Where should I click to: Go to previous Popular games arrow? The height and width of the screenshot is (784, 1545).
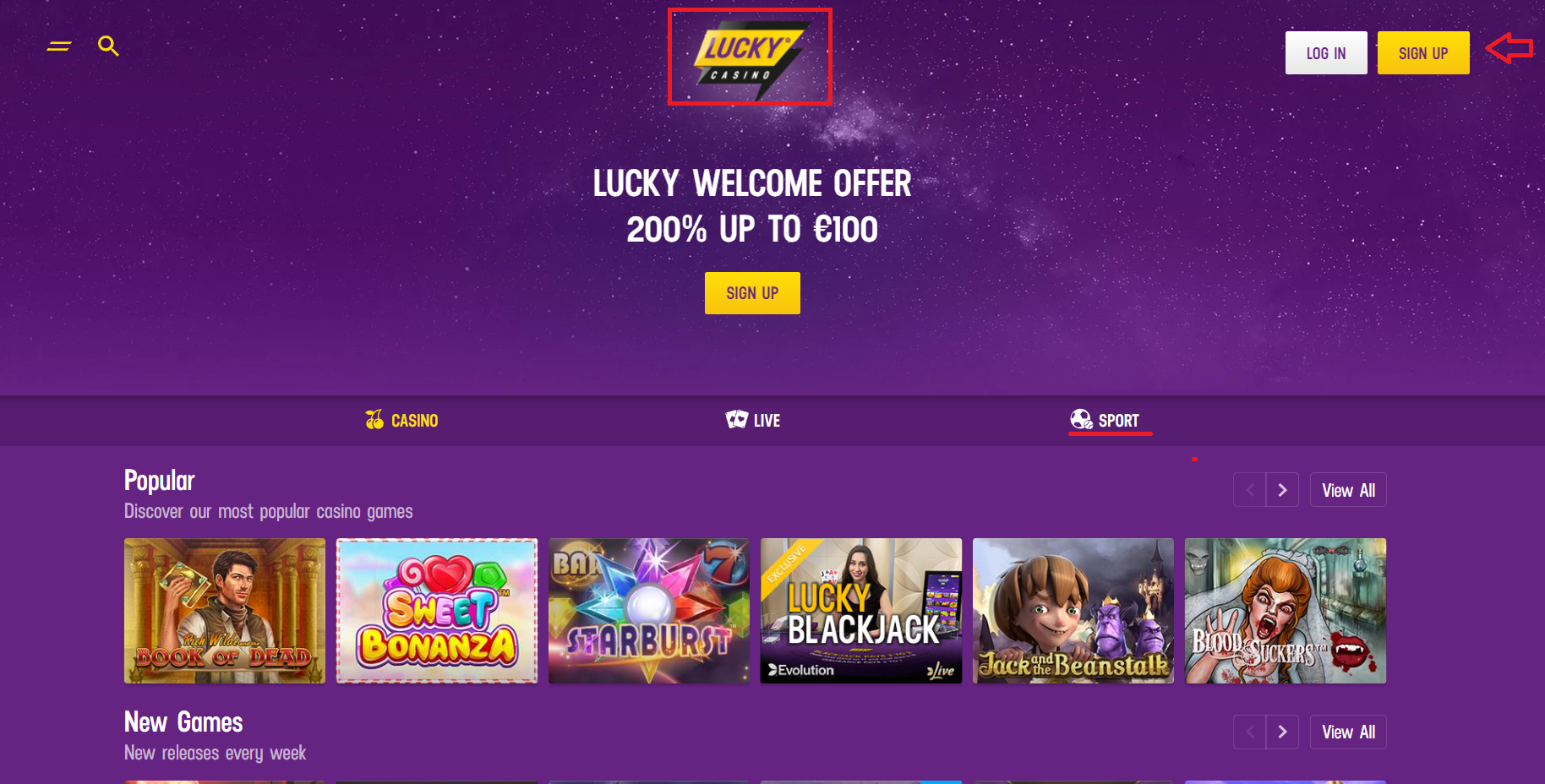tap(1249, 490)
